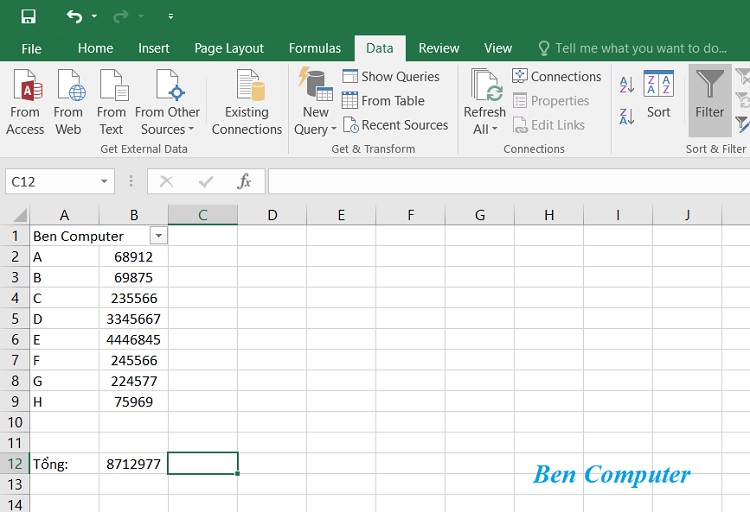This screenshot has height=512, width=750.
Task: Click cell with value 69875
Action: tap(134, 278)
